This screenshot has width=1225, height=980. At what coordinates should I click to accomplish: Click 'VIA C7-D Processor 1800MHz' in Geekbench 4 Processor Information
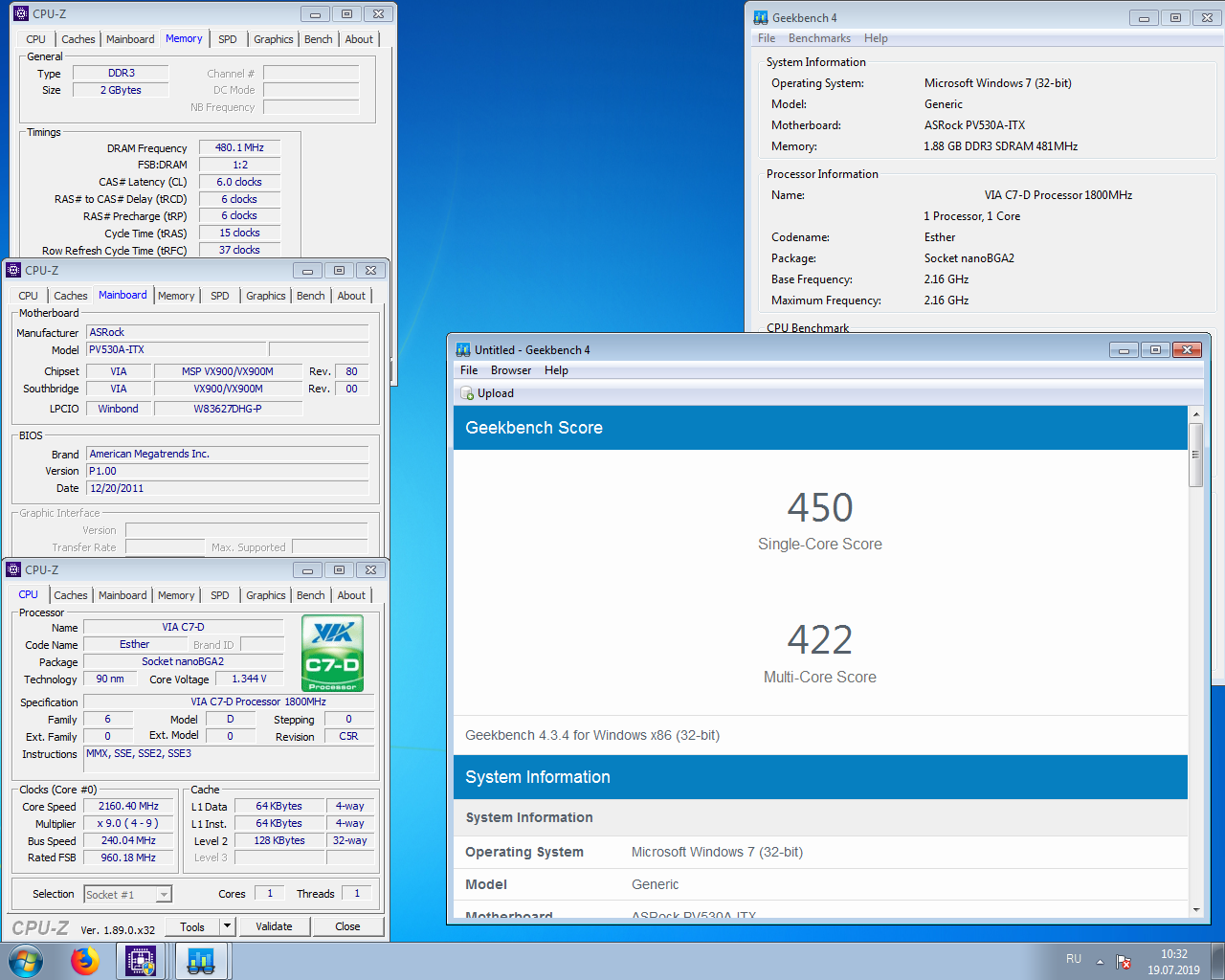click(x=1058, y=195)
